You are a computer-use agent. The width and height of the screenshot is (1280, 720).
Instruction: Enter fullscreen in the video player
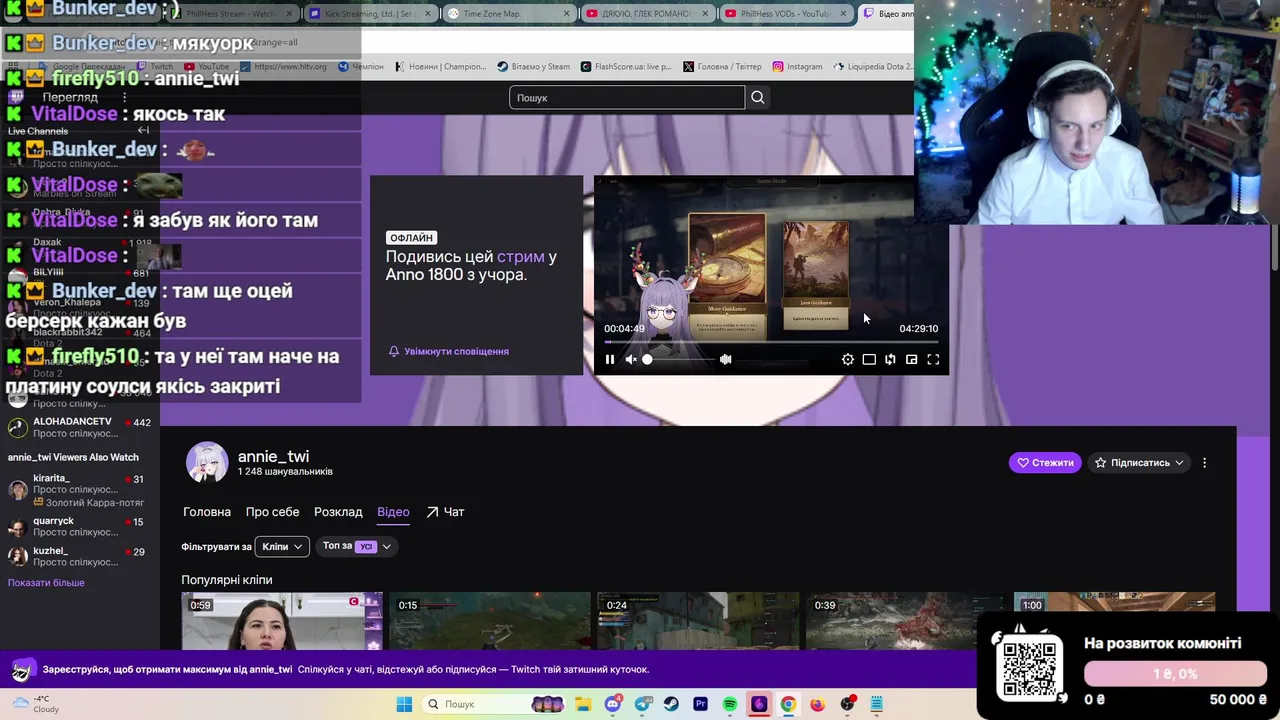point(933,359)
